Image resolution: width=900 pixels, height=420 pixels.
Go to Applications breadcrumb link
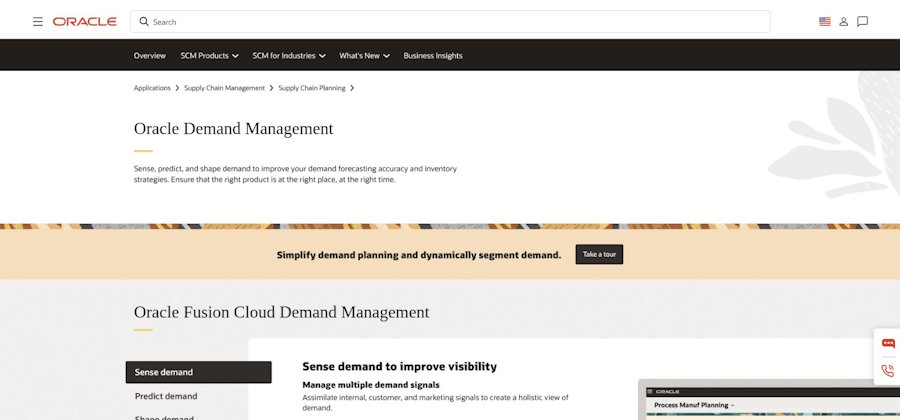[x=152, y=88]
